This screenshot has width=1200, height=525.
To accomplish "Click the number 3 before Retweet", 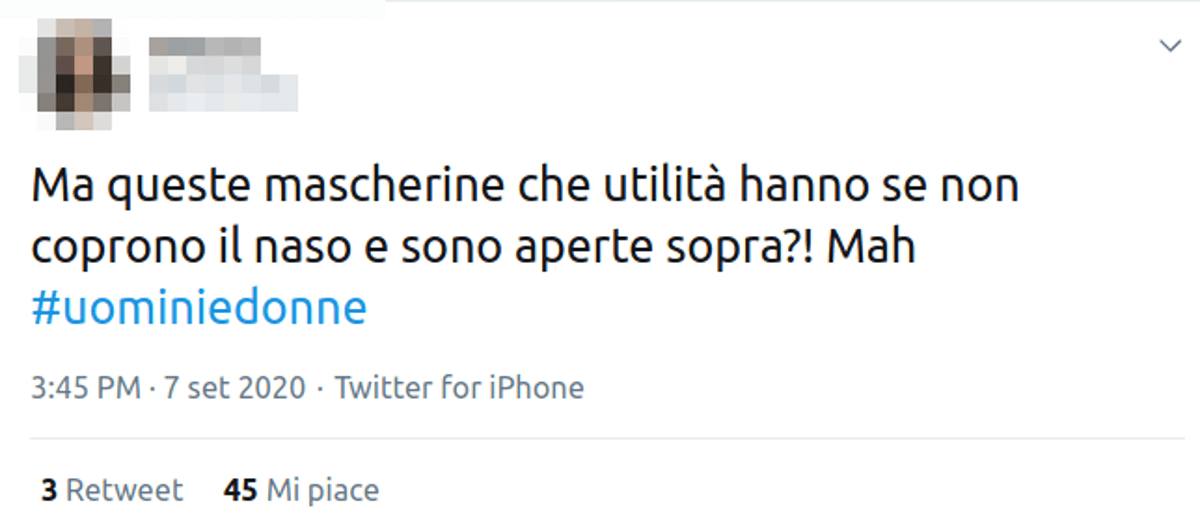I will (x=48, y=491).
